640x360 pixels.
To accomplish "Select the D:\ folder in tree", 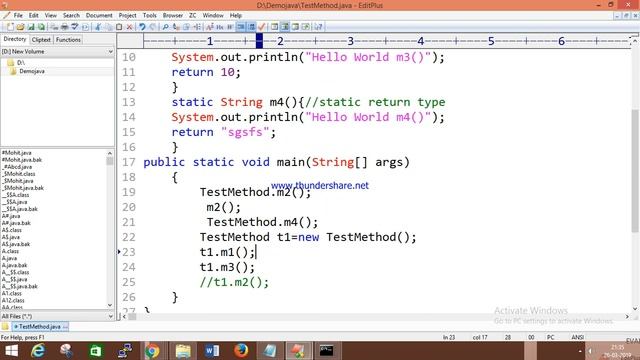I will coord(21,62).
